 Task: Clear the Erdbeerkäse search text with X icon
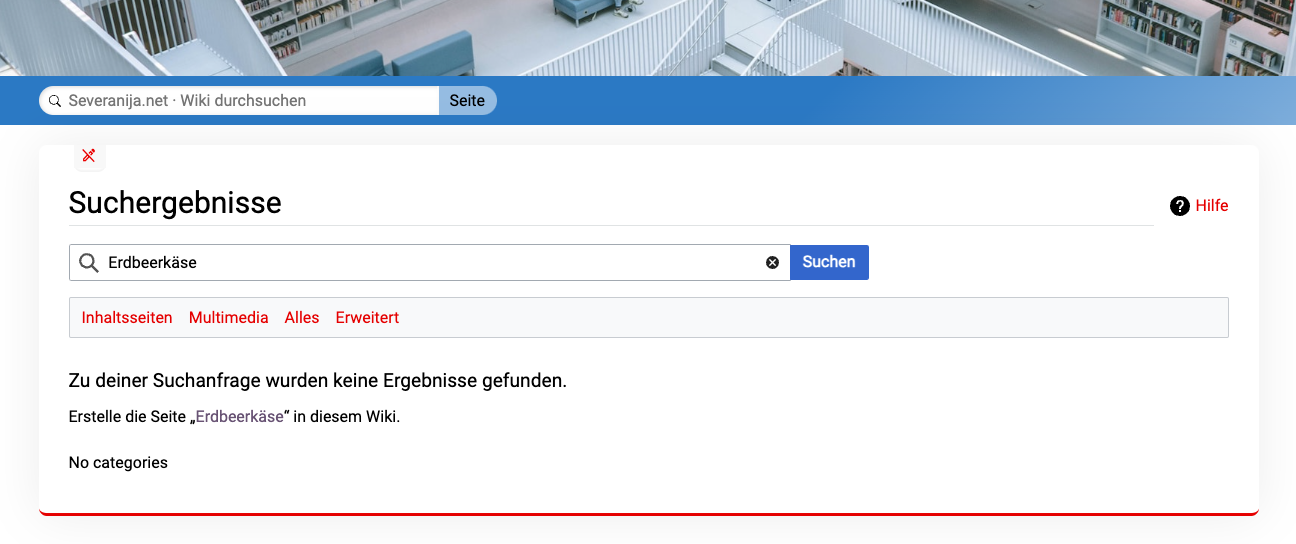pos(772,262)
